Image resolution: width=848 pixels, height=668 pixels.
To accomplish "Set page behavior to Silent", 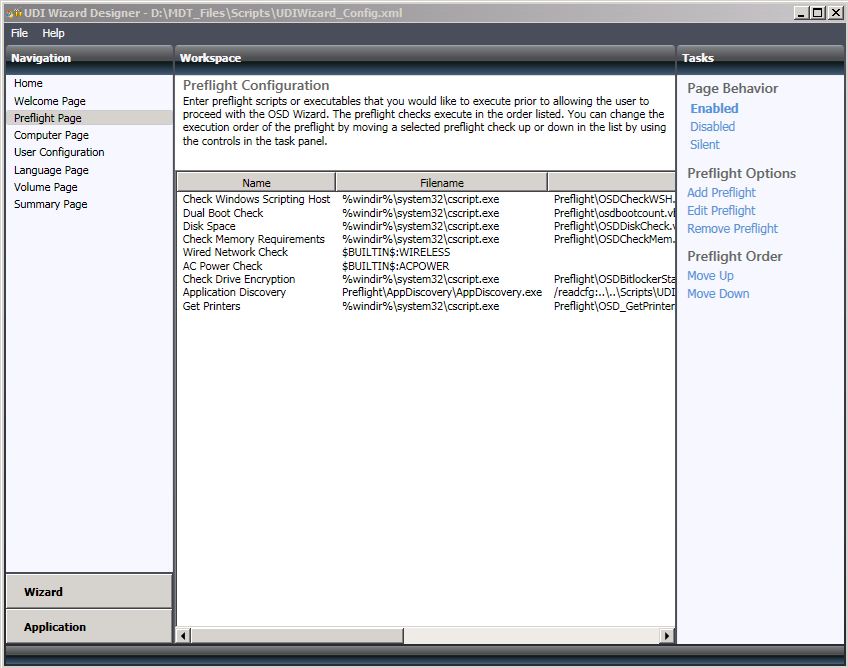I will coord(705,144).
